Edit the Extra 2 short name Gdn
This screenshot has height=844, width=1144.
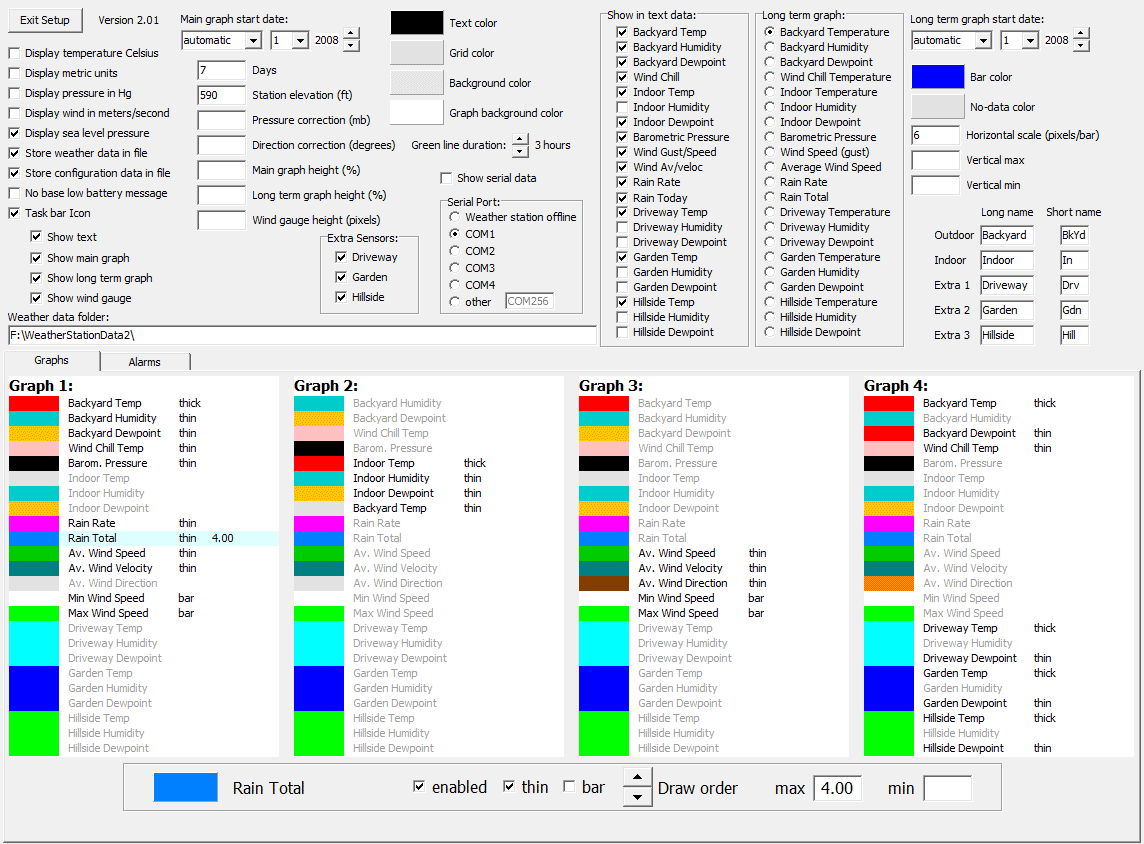tap(1074, 311)
